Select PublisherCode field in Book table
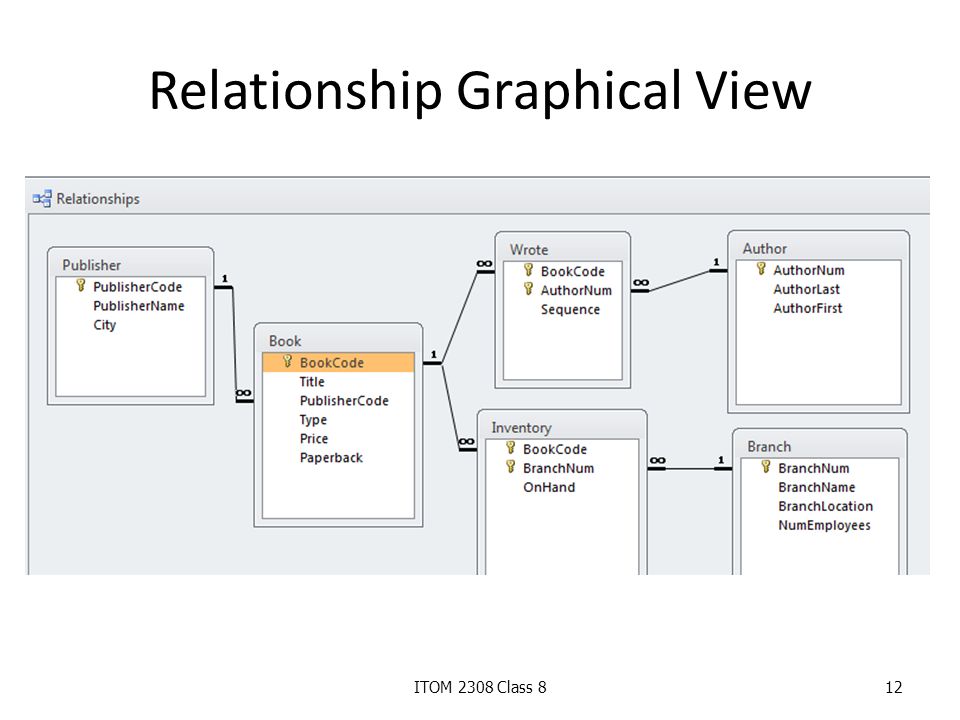The height and width of the screenshot is (720, 960). (338, 400)
